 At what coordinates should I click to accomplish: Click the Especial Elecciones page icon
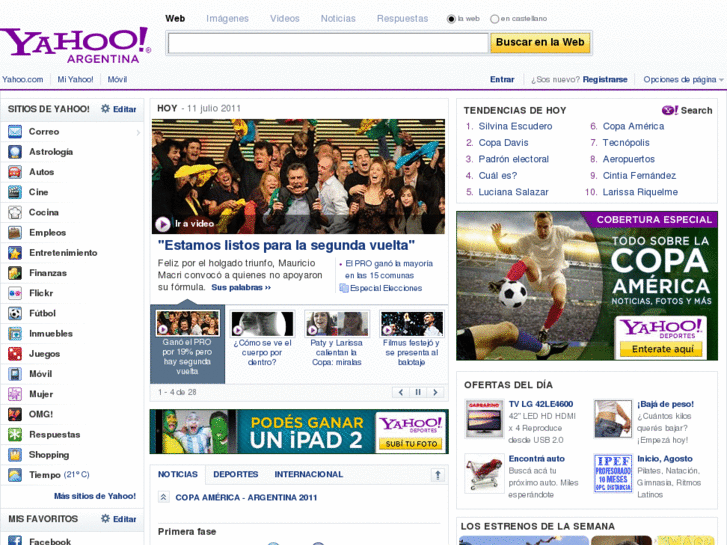(344, 288)
